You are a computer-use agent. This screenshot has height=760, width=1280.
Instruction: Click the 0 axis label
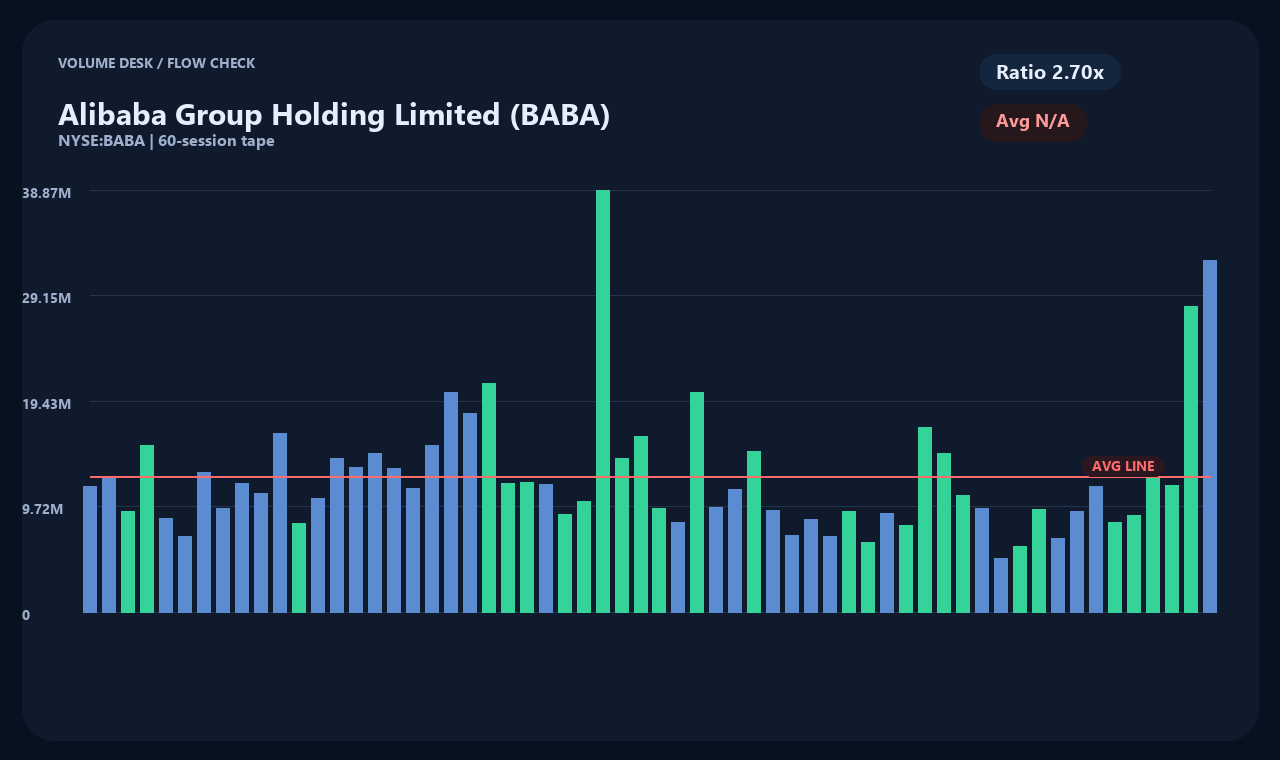(x=26, y=615)
